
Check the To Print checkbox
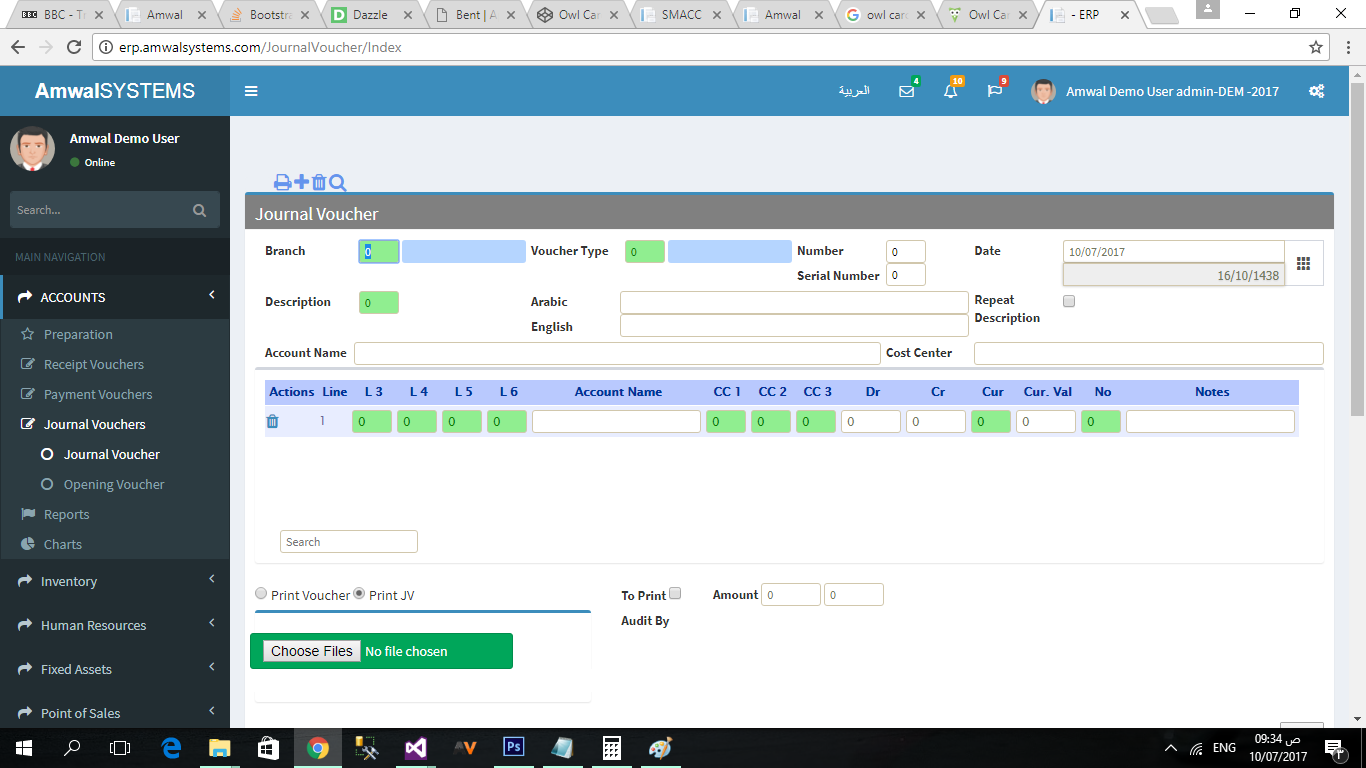[x=675, y=594]
